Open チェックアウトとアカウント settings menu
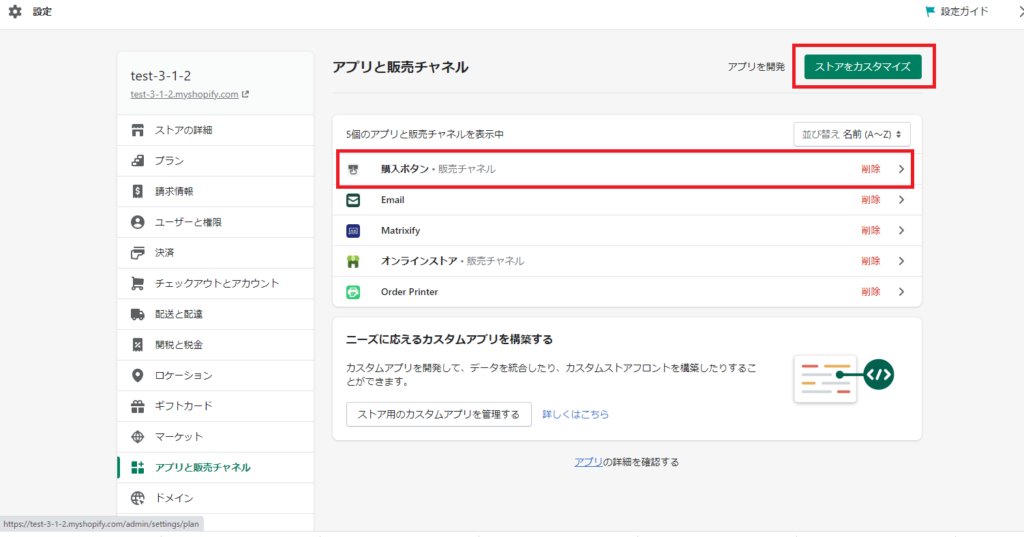 point(216,283)
